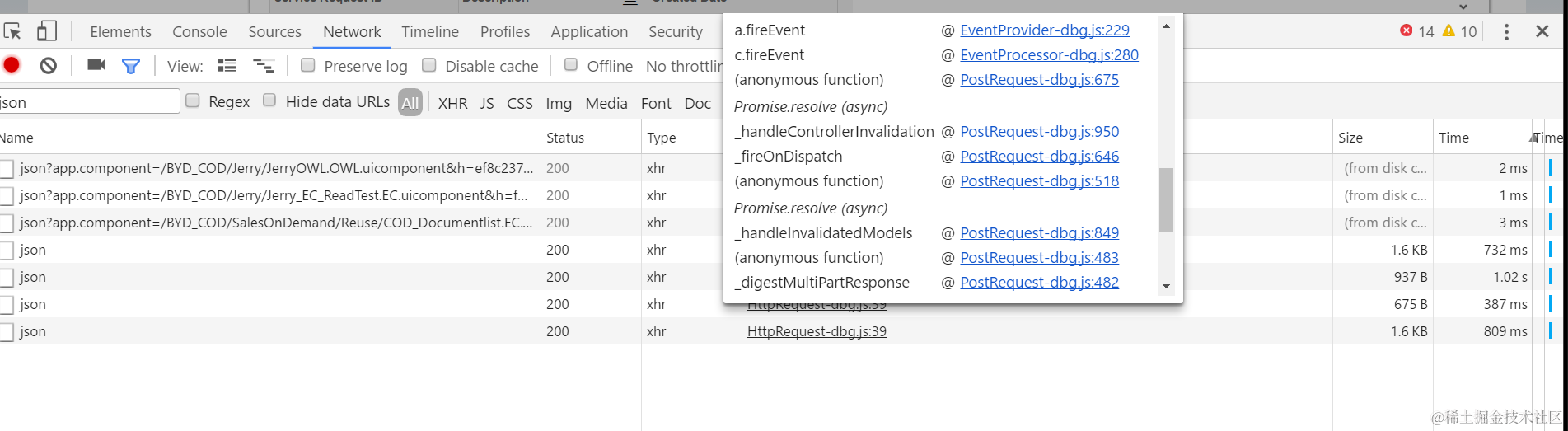Toggle the camera capture screenshots icon

pos(96,65)
